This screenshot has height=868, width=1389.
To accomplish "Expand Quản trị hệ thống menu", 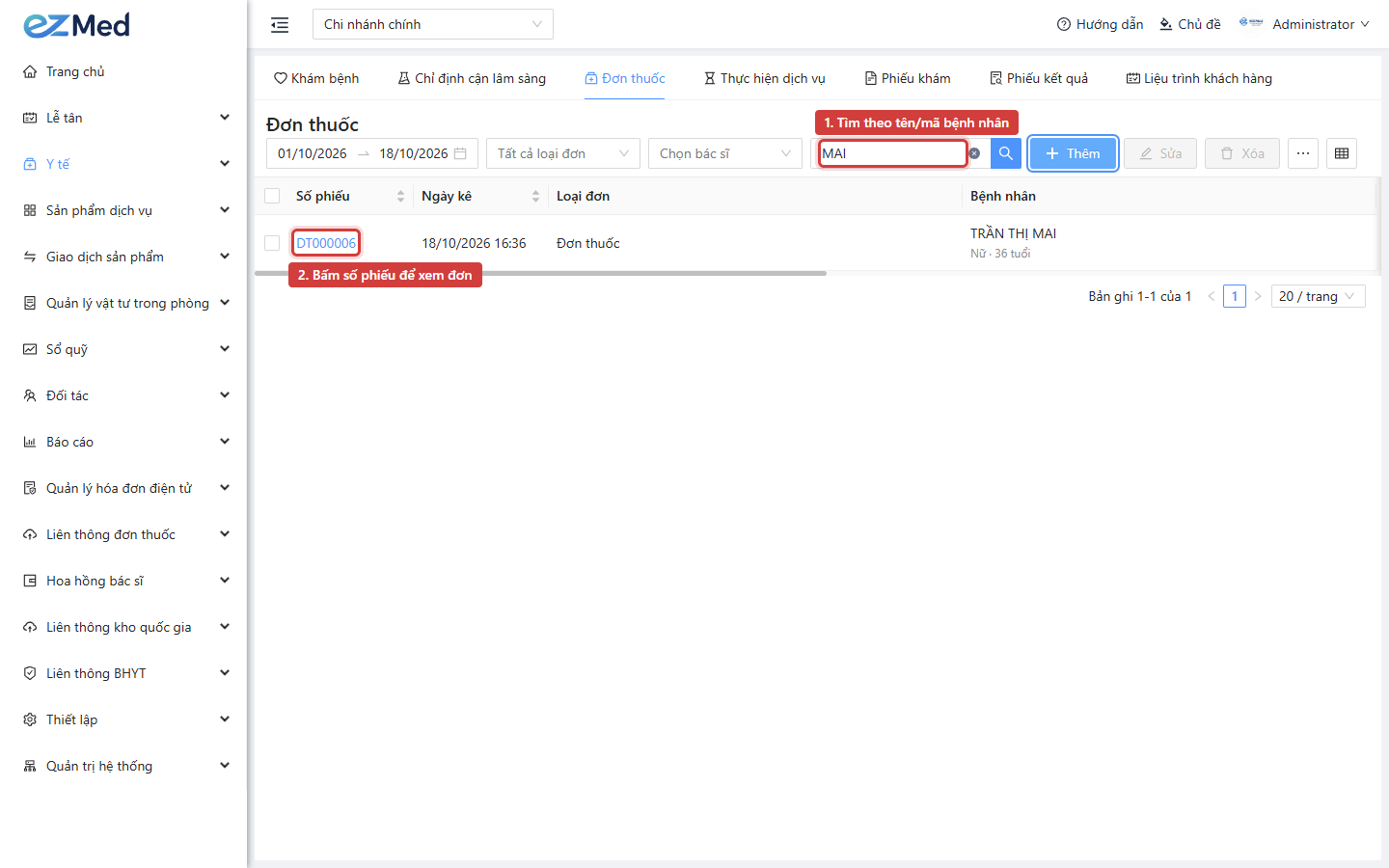I will pos(125,766).
